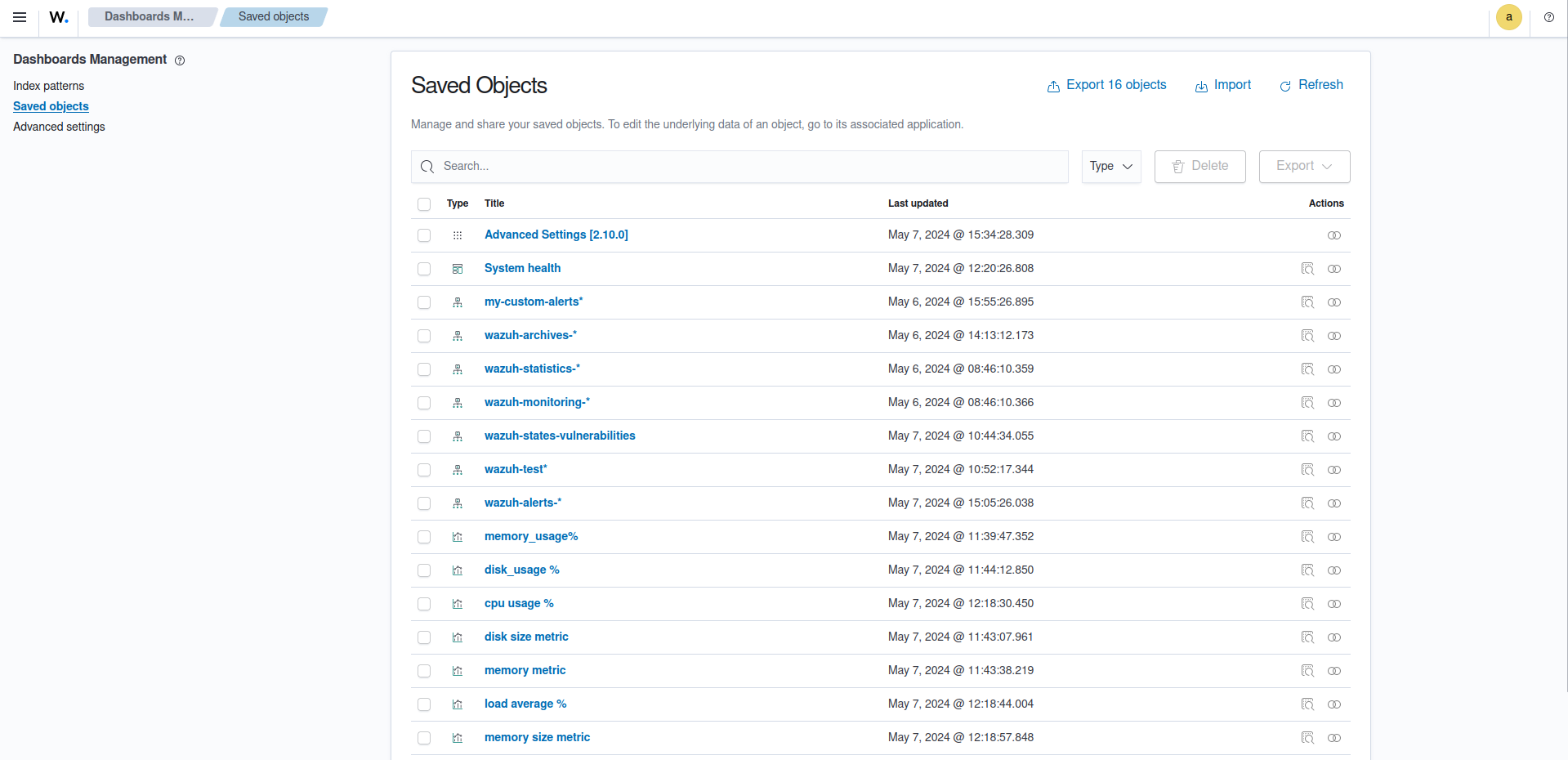Open Advanced settings in sidebar
This screenshot has height=760, width=1568.
pyautogui.click(x=59, y=127)
